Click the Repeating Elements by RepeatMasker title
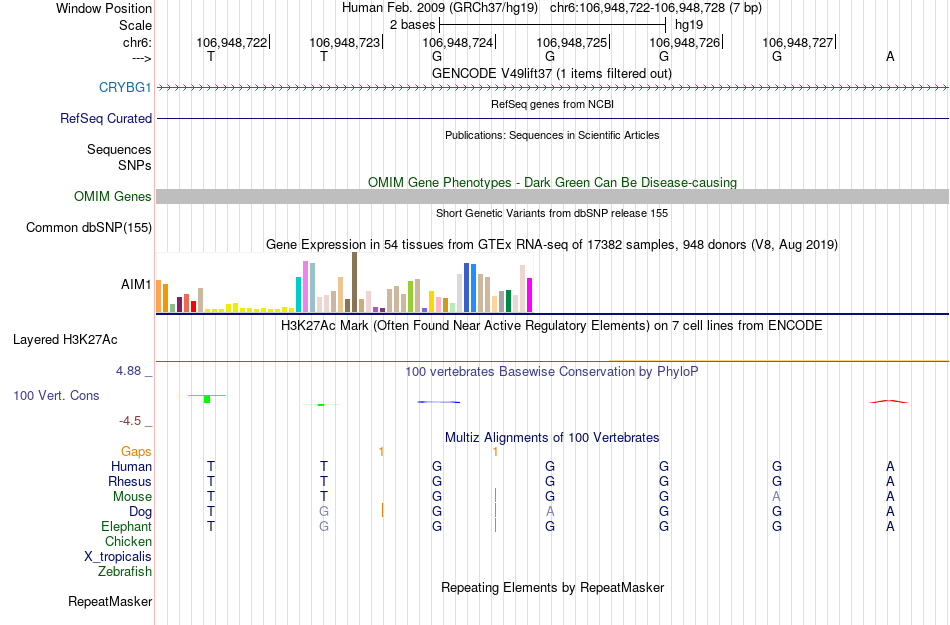This screenshot has height=625, width=950. [552, 587]
